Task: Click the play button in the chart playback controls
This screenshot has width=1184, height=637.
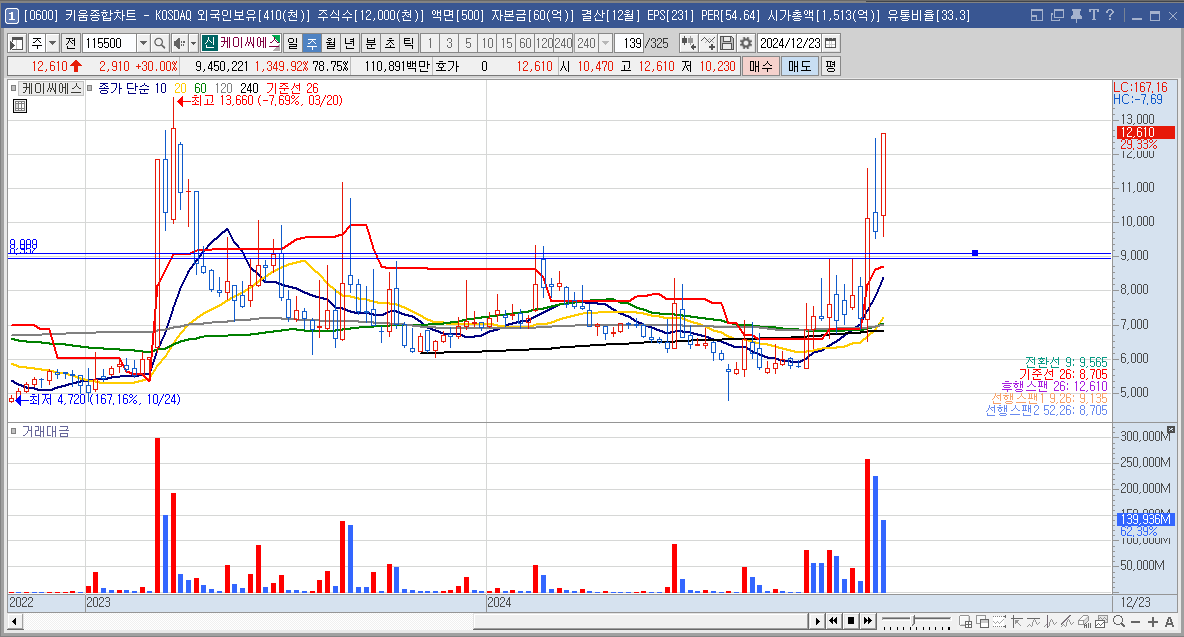Action: (817, 621)
